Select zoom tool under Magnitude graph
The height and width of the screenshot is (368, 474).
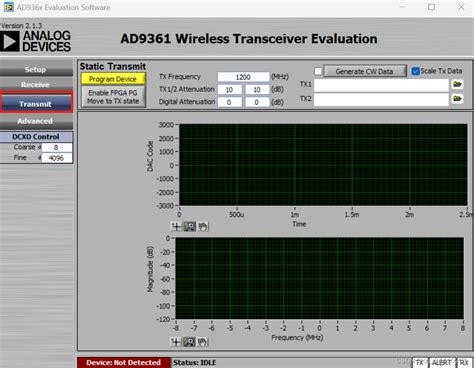tap(189, 342)
